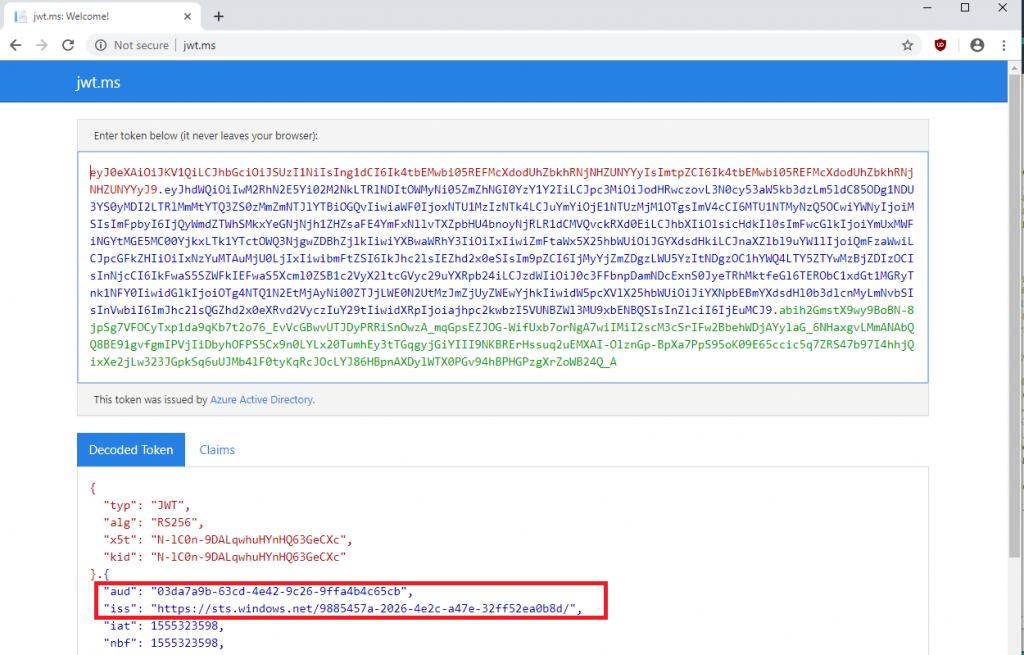
Task: Follow the Azure Active Directory link
Action: point(261,400)
